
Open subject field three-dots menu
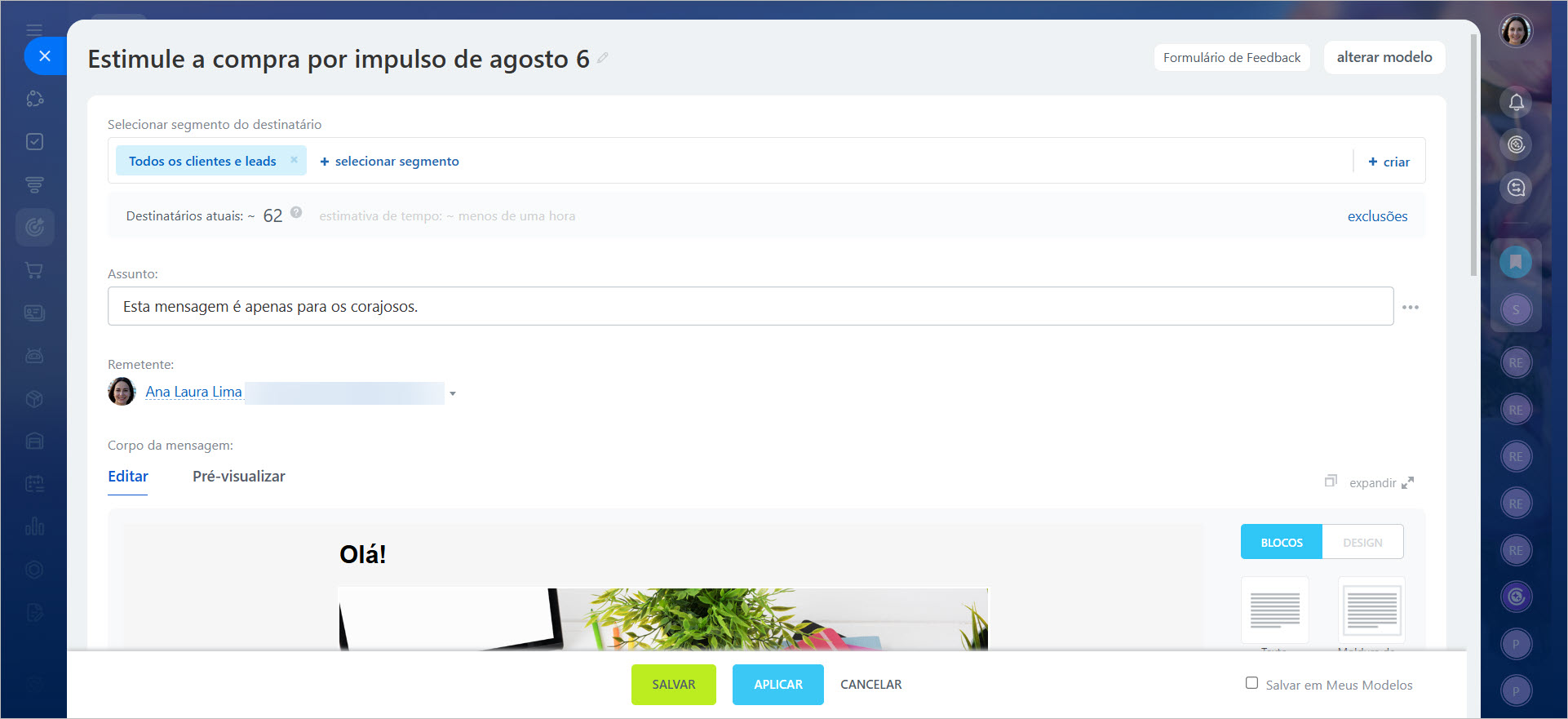click(x=1411, y=308)
